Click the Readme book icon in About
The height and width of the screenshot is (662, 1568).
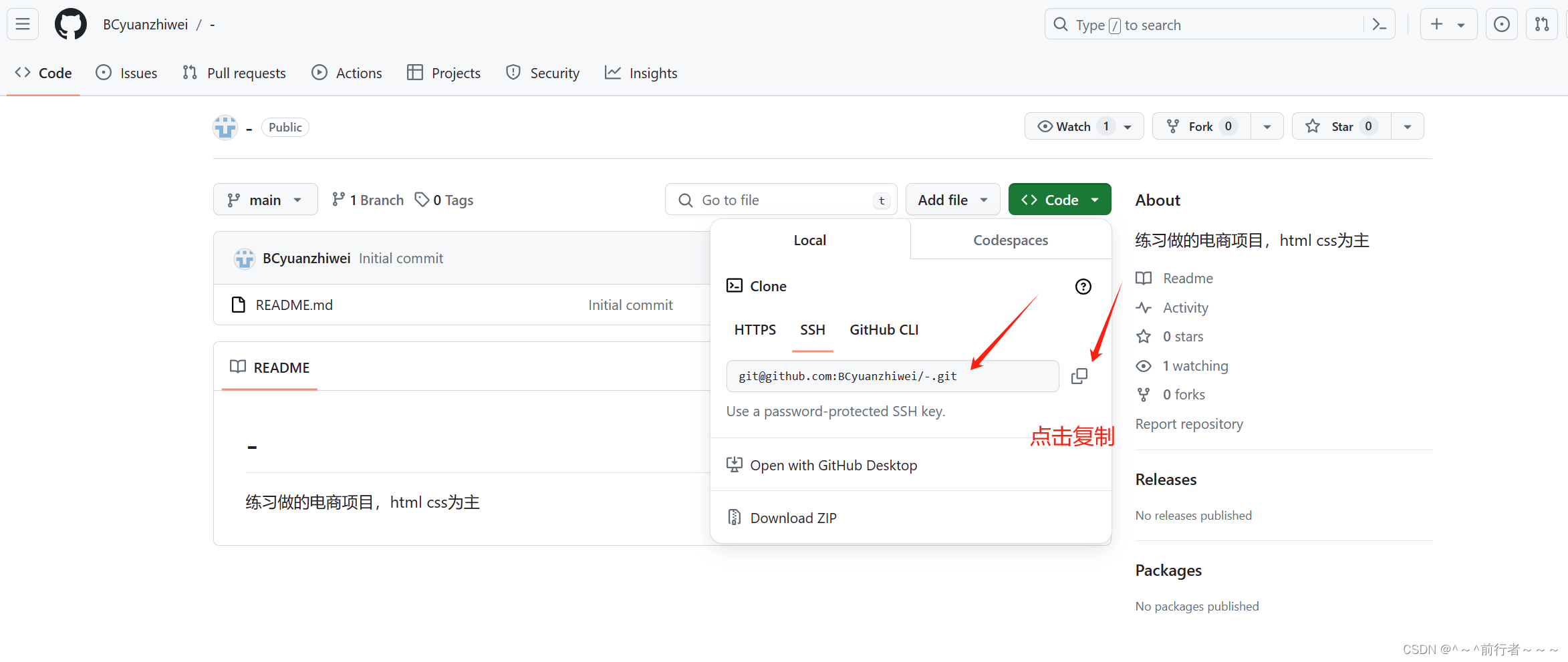(x=1144, y=279)
